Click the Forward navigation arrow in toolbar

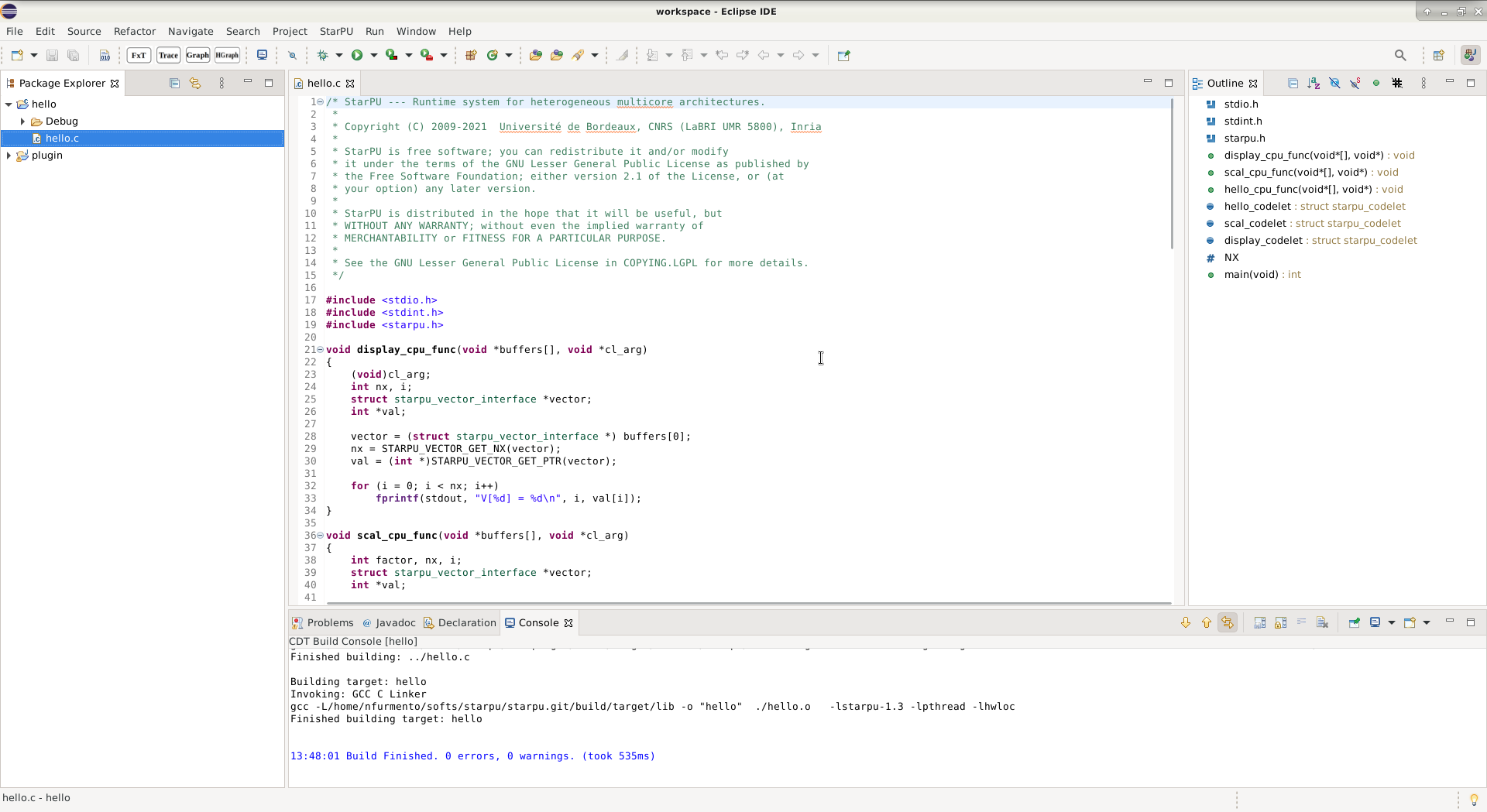[x=798, y=55]
